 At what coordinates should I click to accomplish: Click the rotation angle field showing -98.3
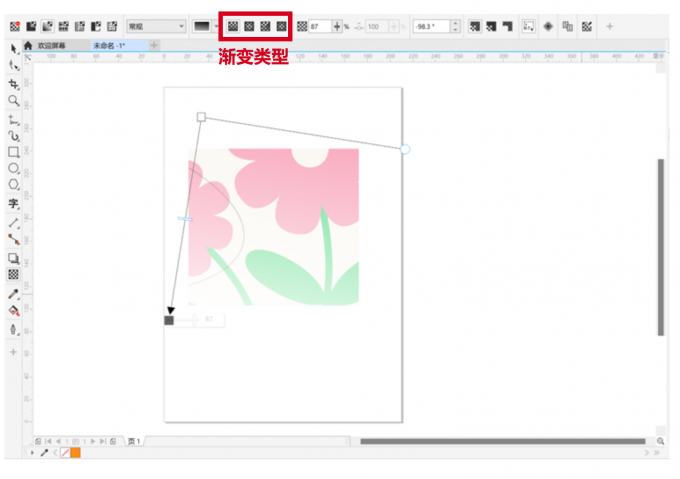point(430,26)
